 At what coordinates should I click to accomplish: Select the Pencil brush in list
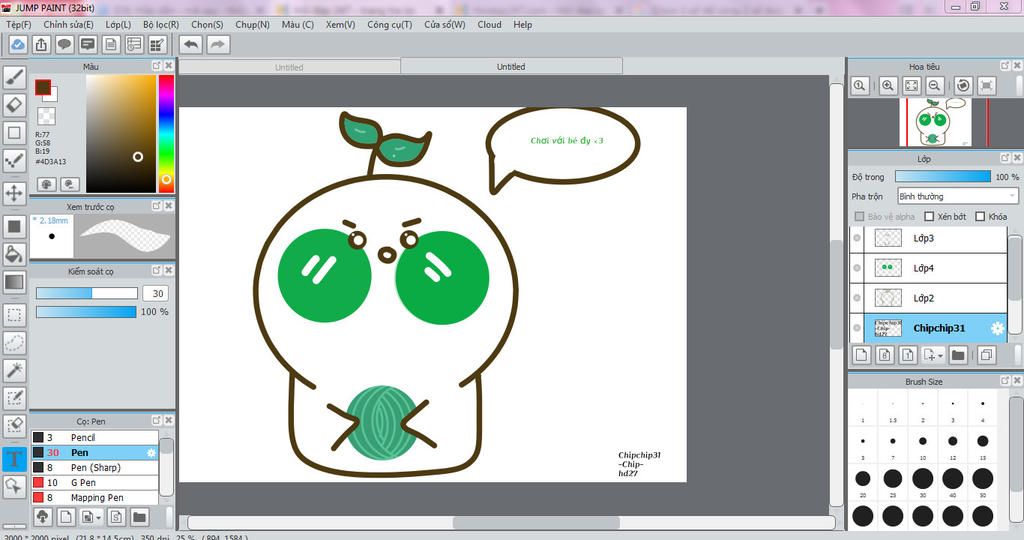95,437
